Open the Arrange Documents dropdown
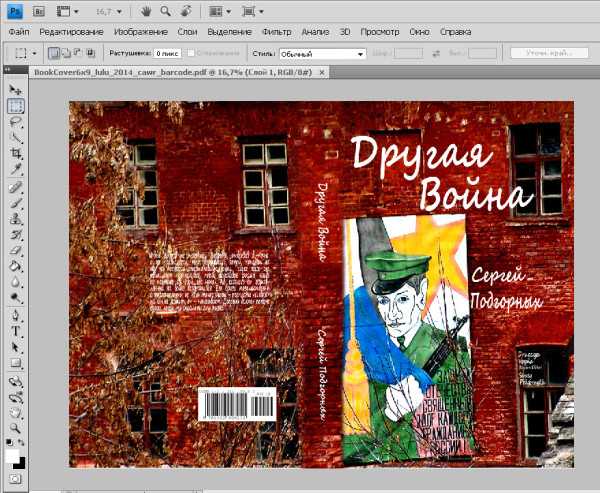This screenshot has height=493, width=600. pyautogui.click(x=220, y=11)
